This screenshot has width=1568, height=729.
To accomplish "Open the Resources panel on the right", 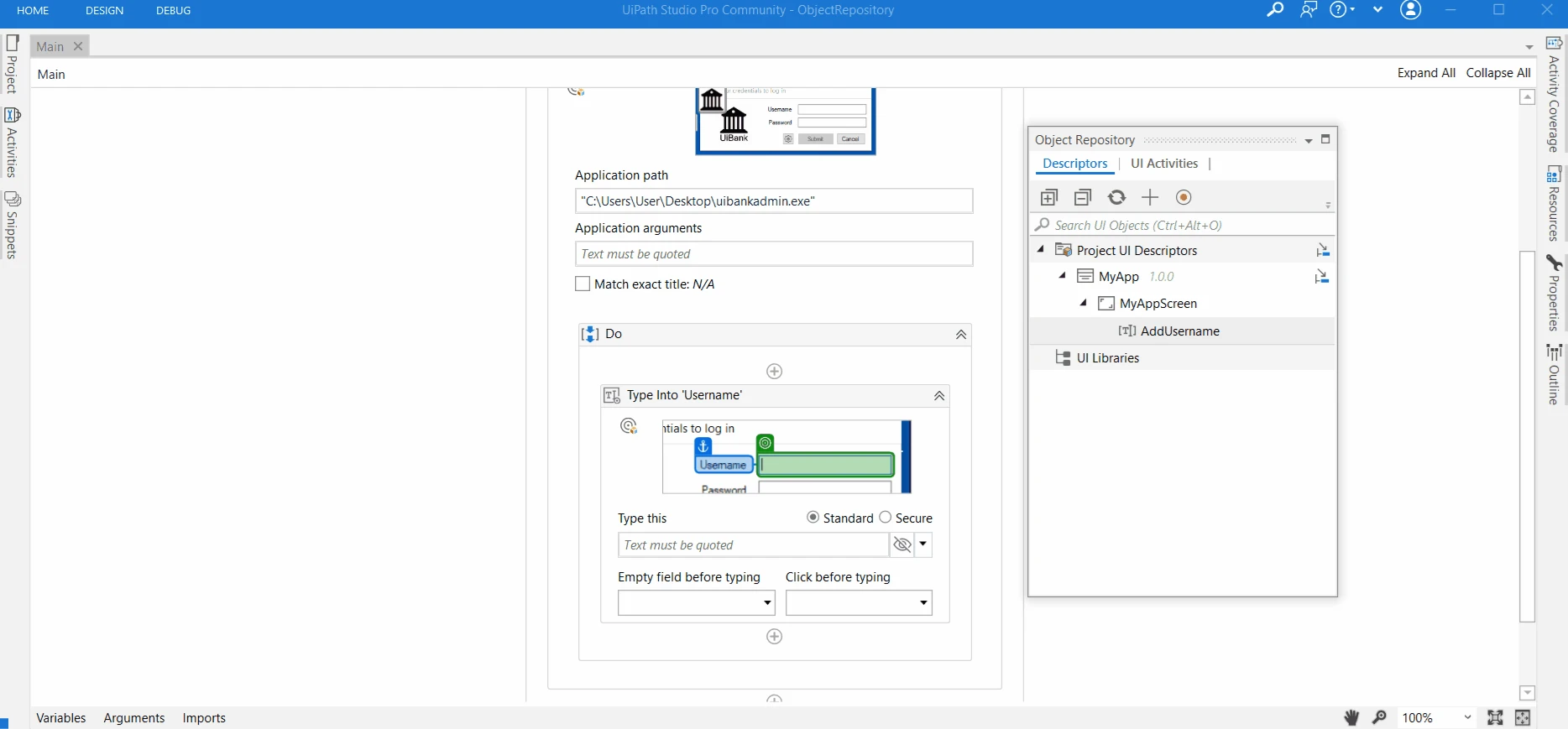I will [x=1554, y=204].
